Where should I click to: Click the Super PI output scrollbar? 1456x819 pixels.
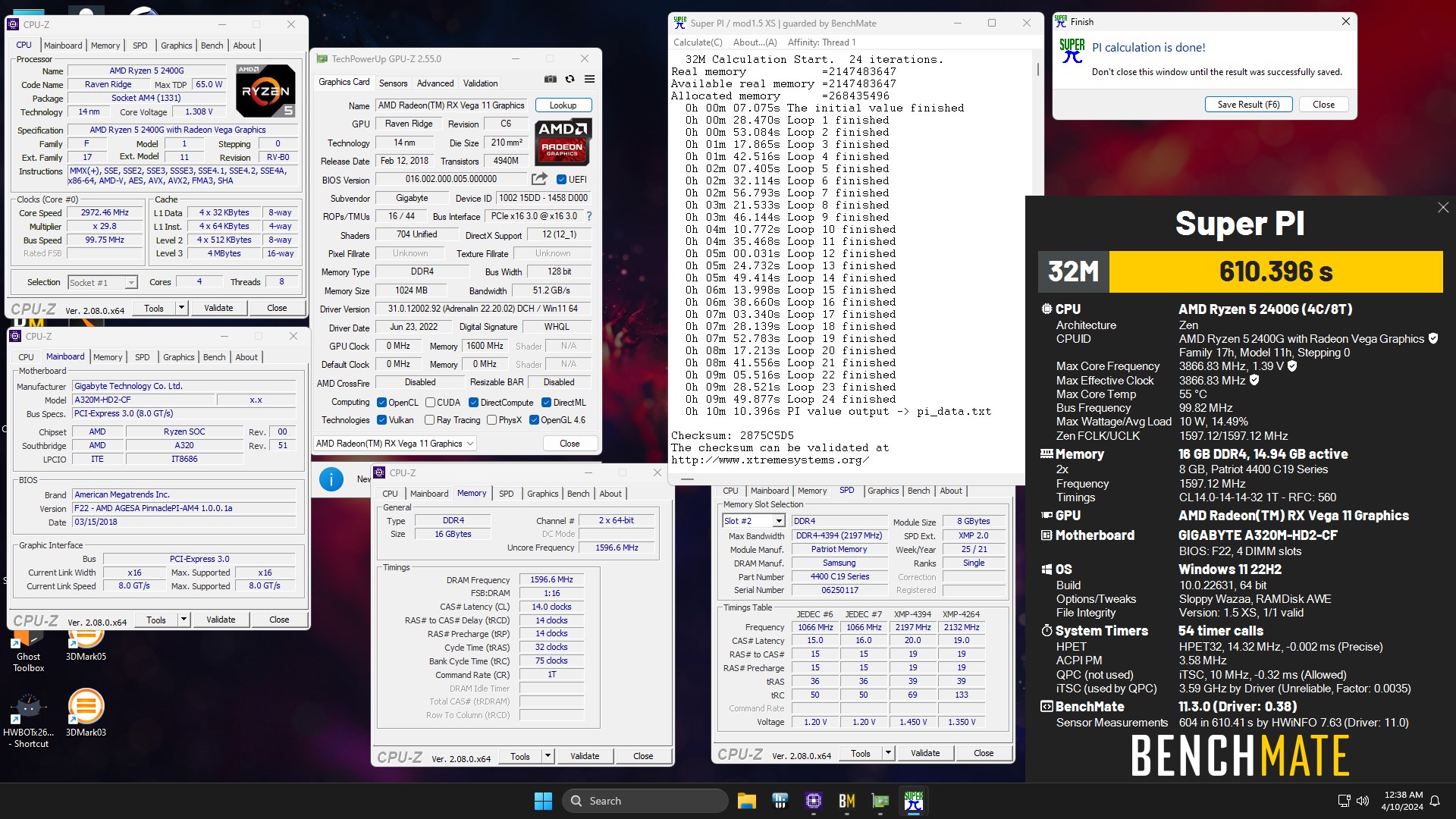coord(1037,70)
